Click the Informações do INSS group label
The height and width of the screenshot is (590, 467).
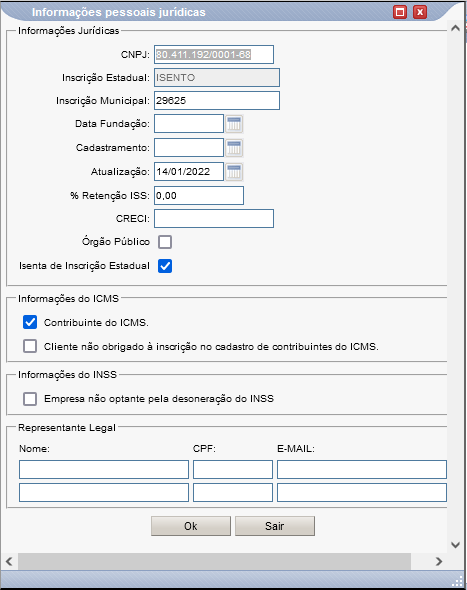(x=68, y=375)
